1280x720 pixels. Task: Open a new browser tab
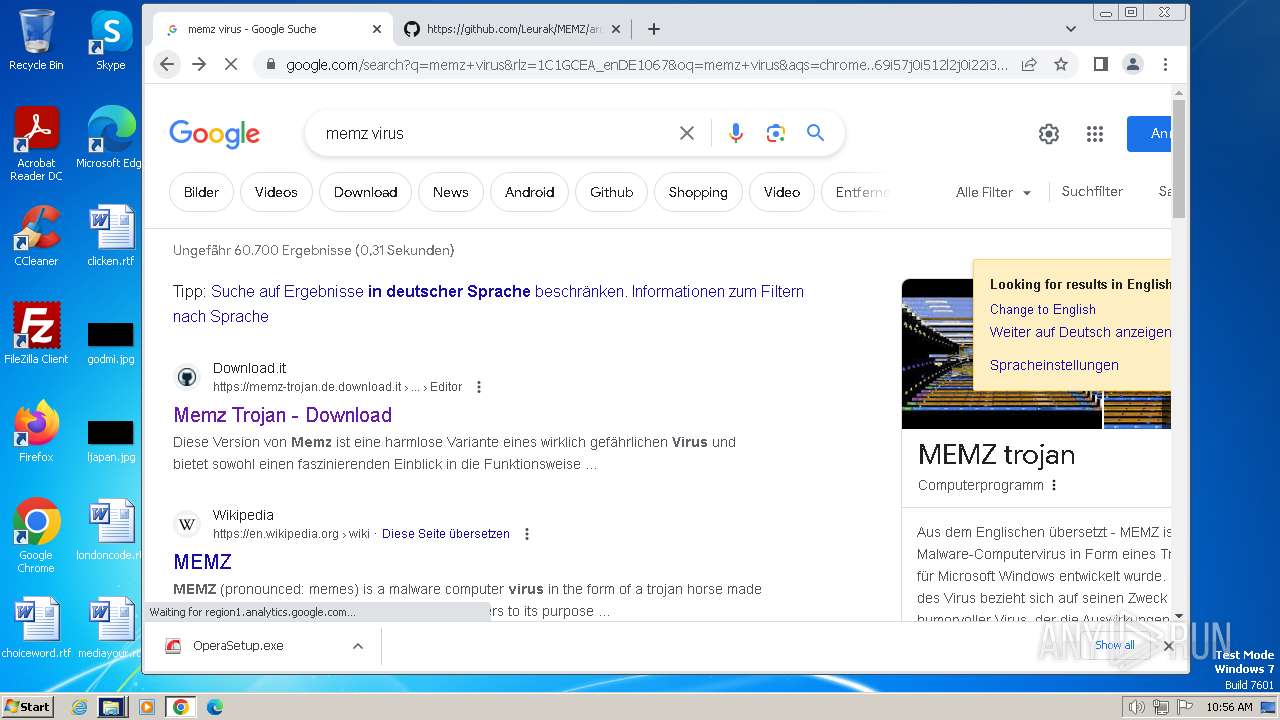[x=654, y=29]
